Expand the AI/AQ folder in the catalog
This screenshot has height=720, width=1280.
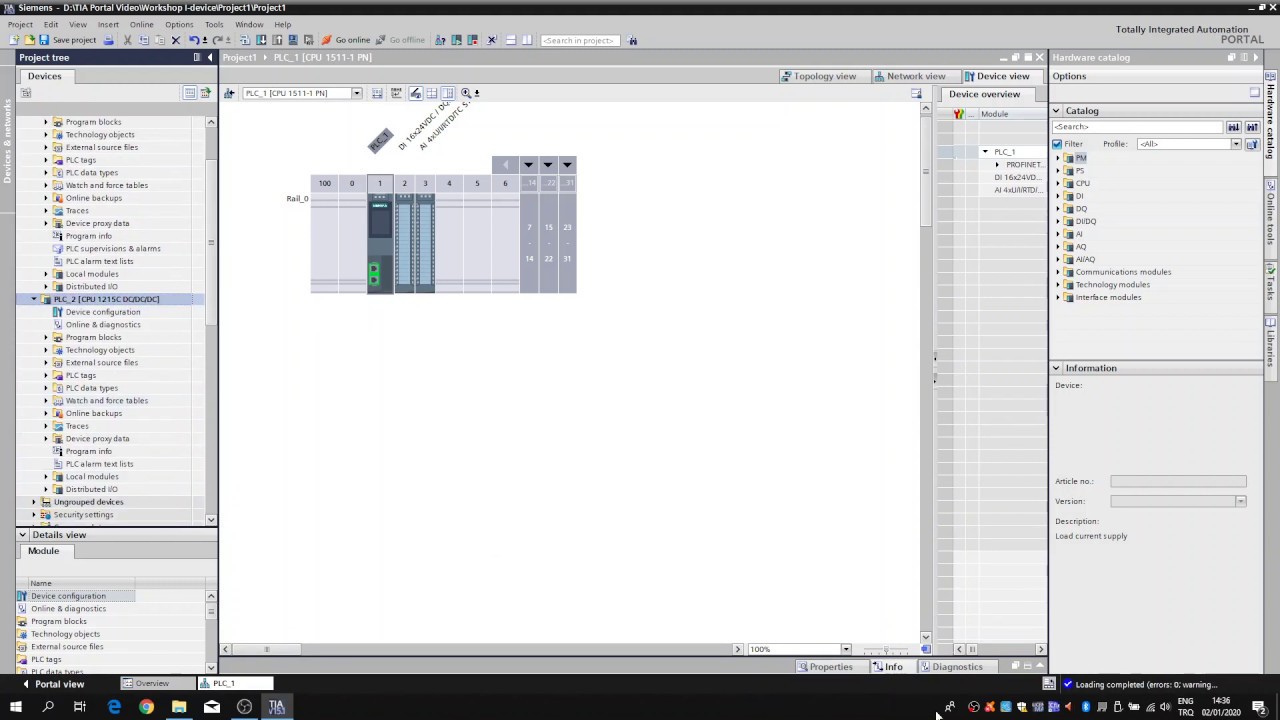pyautogui.click(x=1058, y=259)
